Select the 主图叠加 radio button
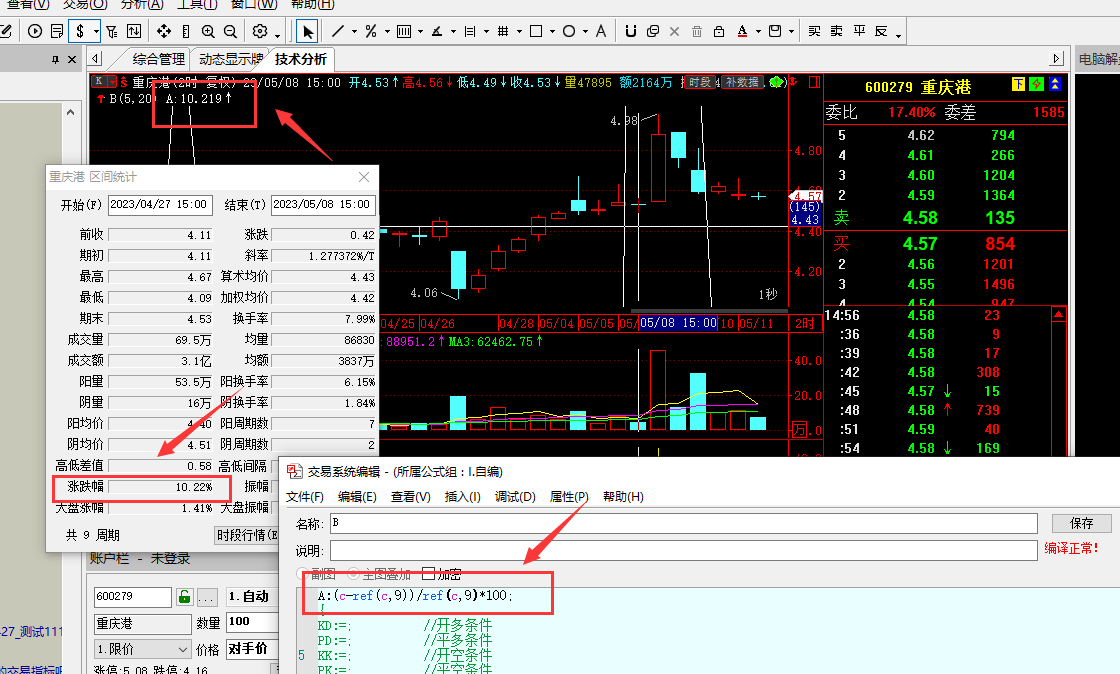Image resolution: width=1120 pixels, height=674 pixels. click(x=353, y=574)
